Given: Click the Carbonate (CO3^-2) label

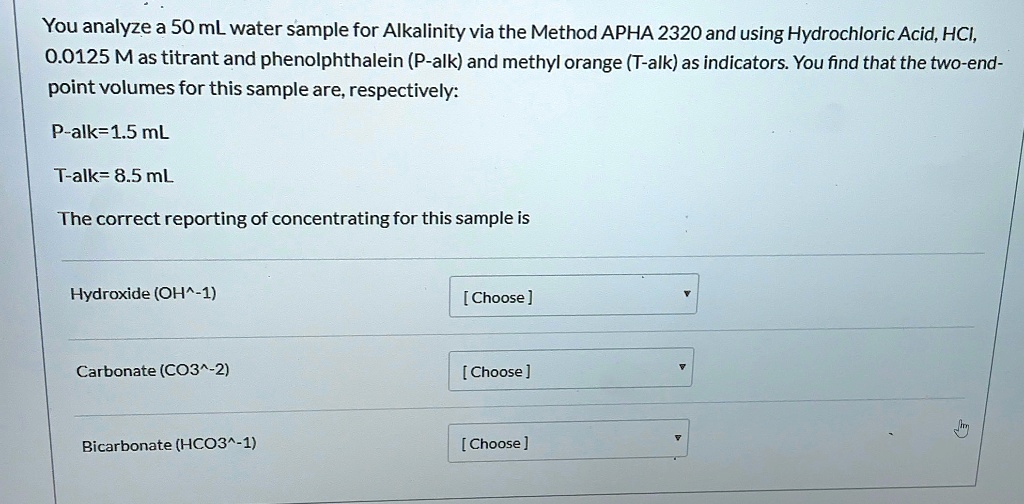Looking at the screenshot, I should (153, 370).
